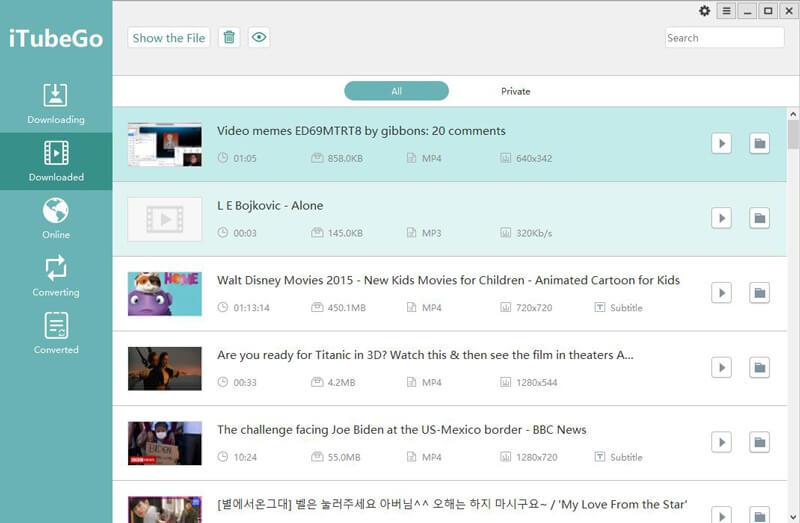Screen dimensions: 800x523
Task: Click the 55.0MB file size value
Action: tap(344, 457)
